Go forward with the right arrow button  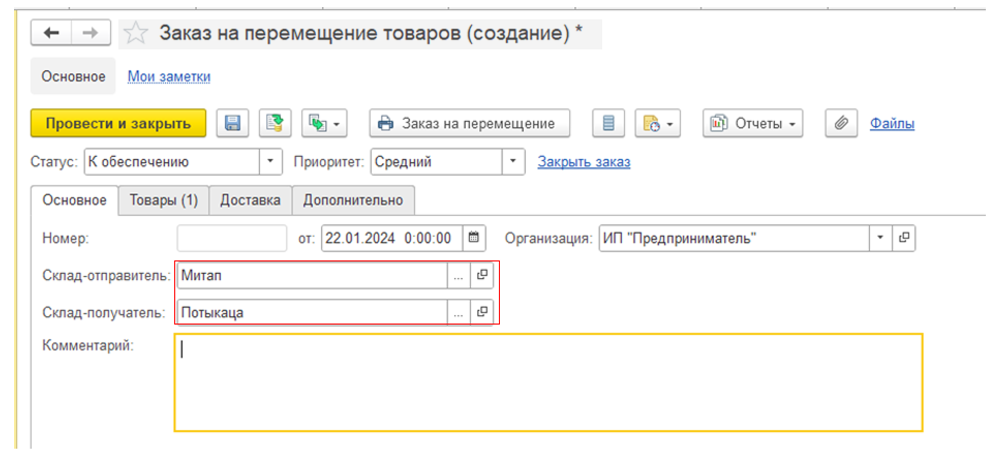coord(90,33)
